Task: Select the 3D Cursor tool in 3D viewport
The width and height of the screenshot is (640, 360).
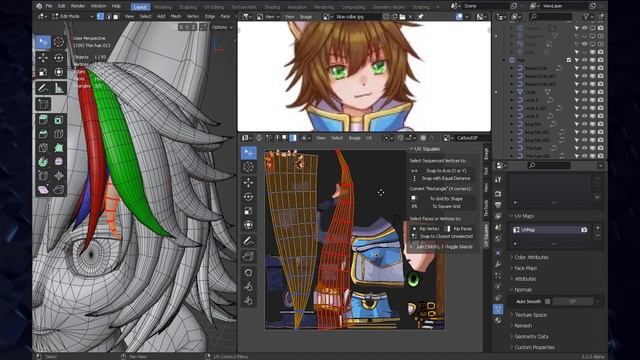Action: pyautogui.click(x=59, y=42)
